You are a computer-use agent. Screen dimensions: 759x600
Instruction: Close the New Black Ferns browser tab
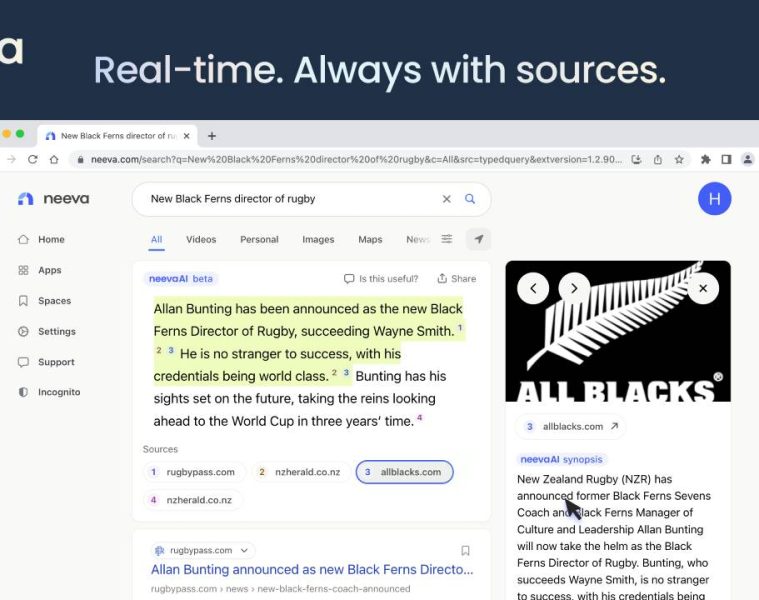coord(186,136)
